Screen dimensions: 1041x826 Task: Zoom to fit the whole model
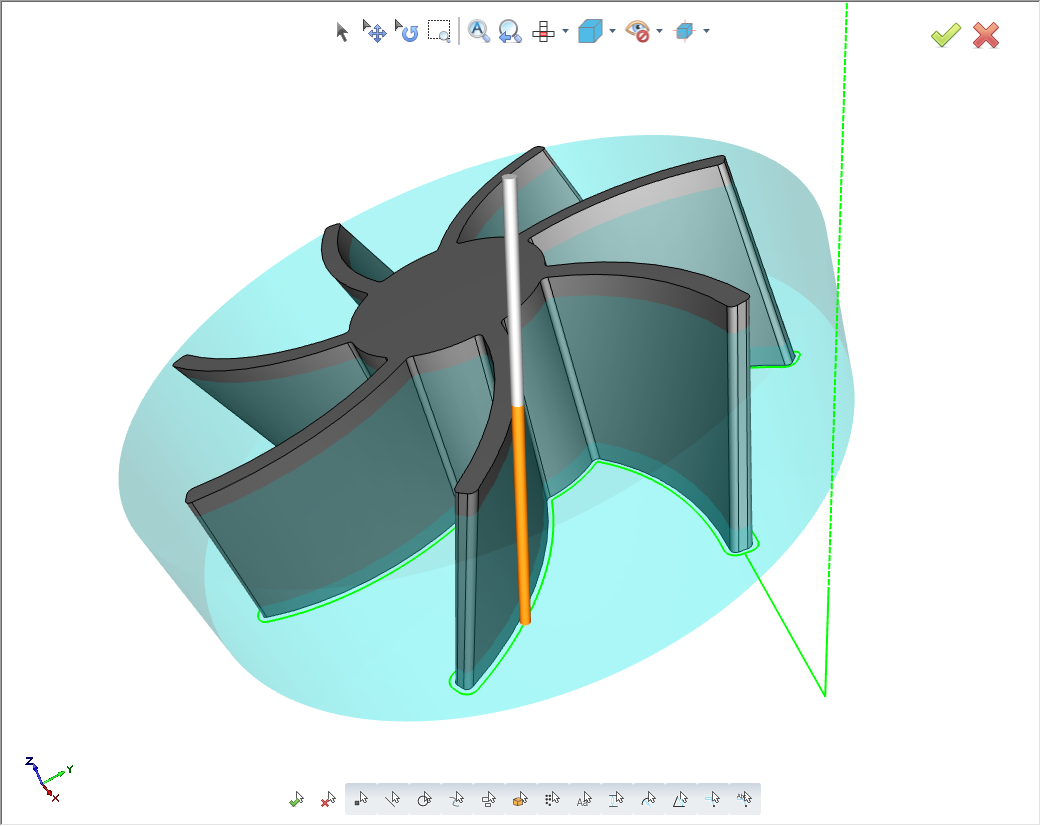pyautogui.click(x=478, y=31)
